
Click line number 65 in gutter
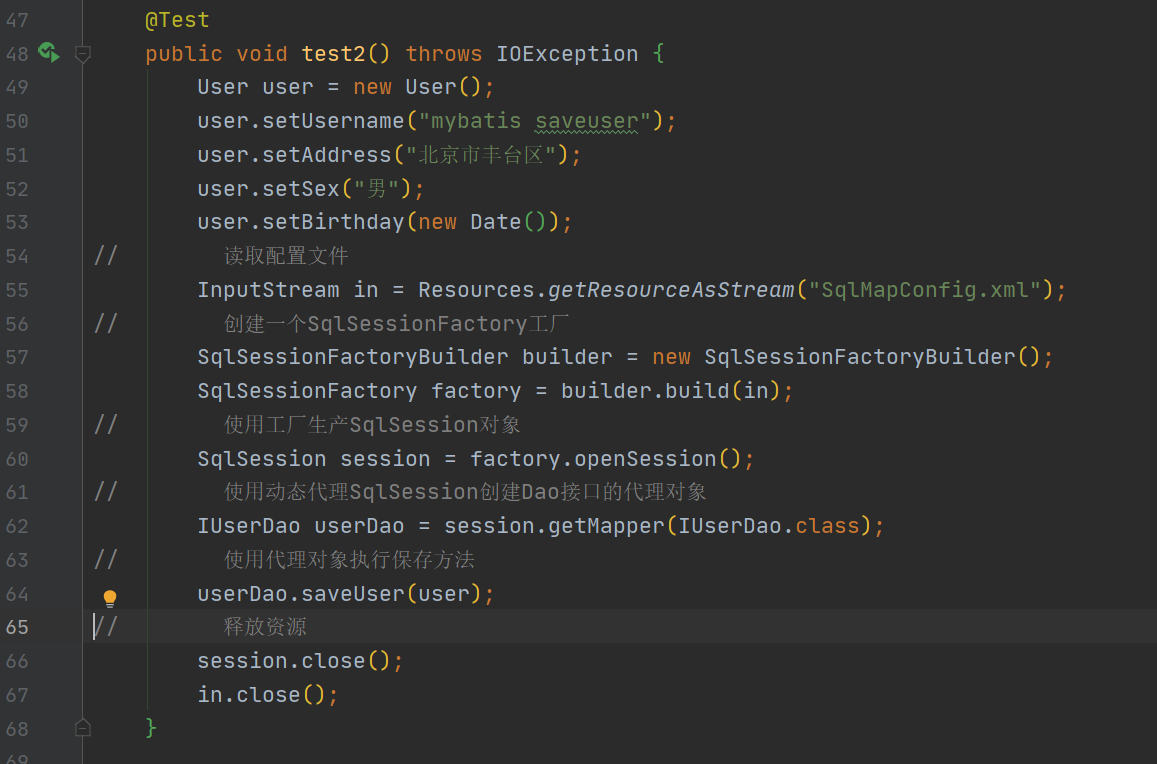point(17,628)
